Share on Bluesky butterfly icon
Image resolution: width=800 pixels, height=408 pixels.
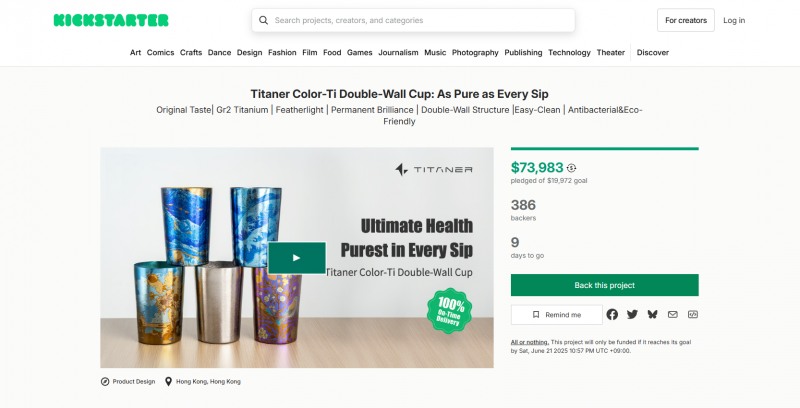click(x=653, y=315)
